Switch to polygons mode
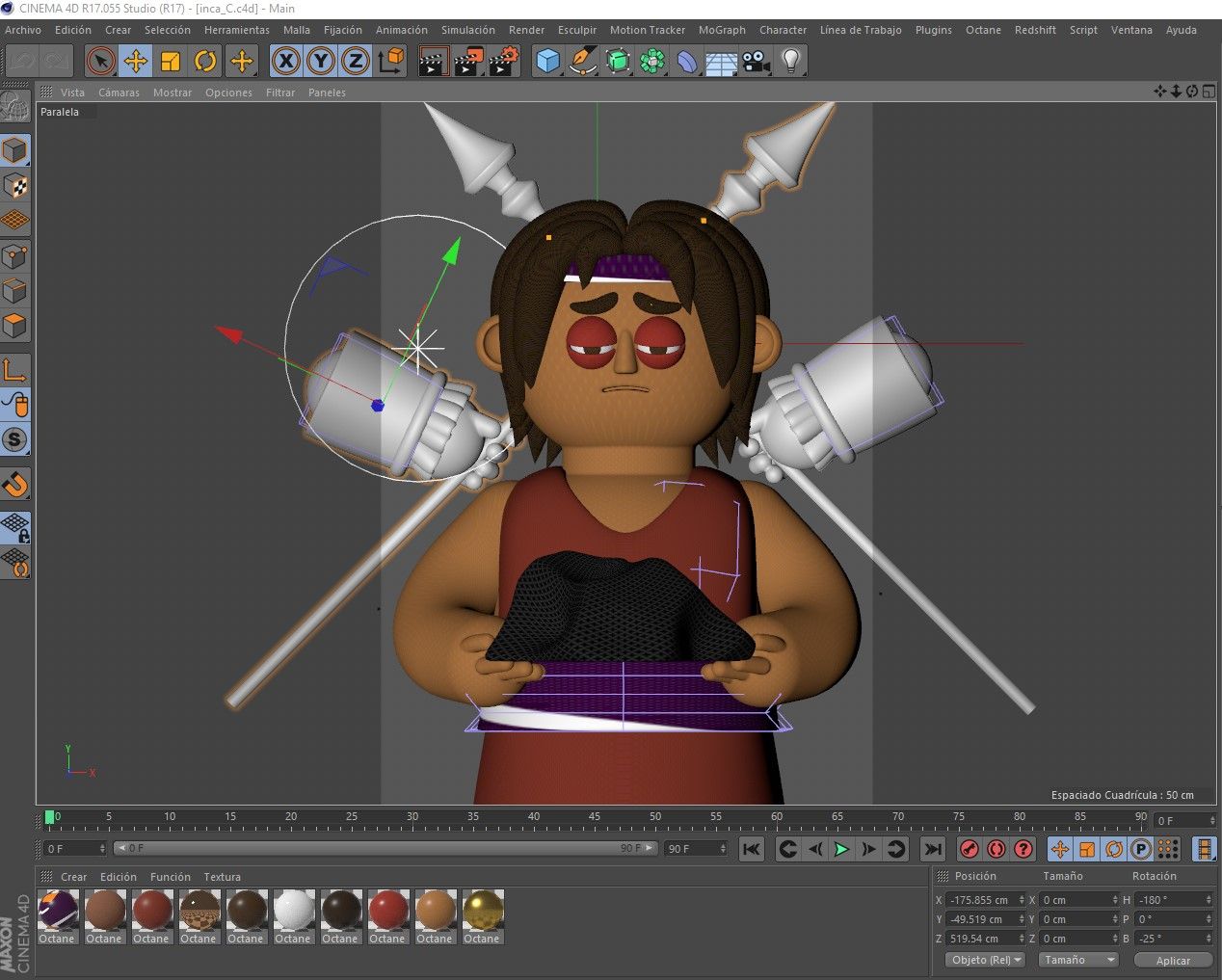The width and height of the screenshot is (1222, 980). click(15, 326)
